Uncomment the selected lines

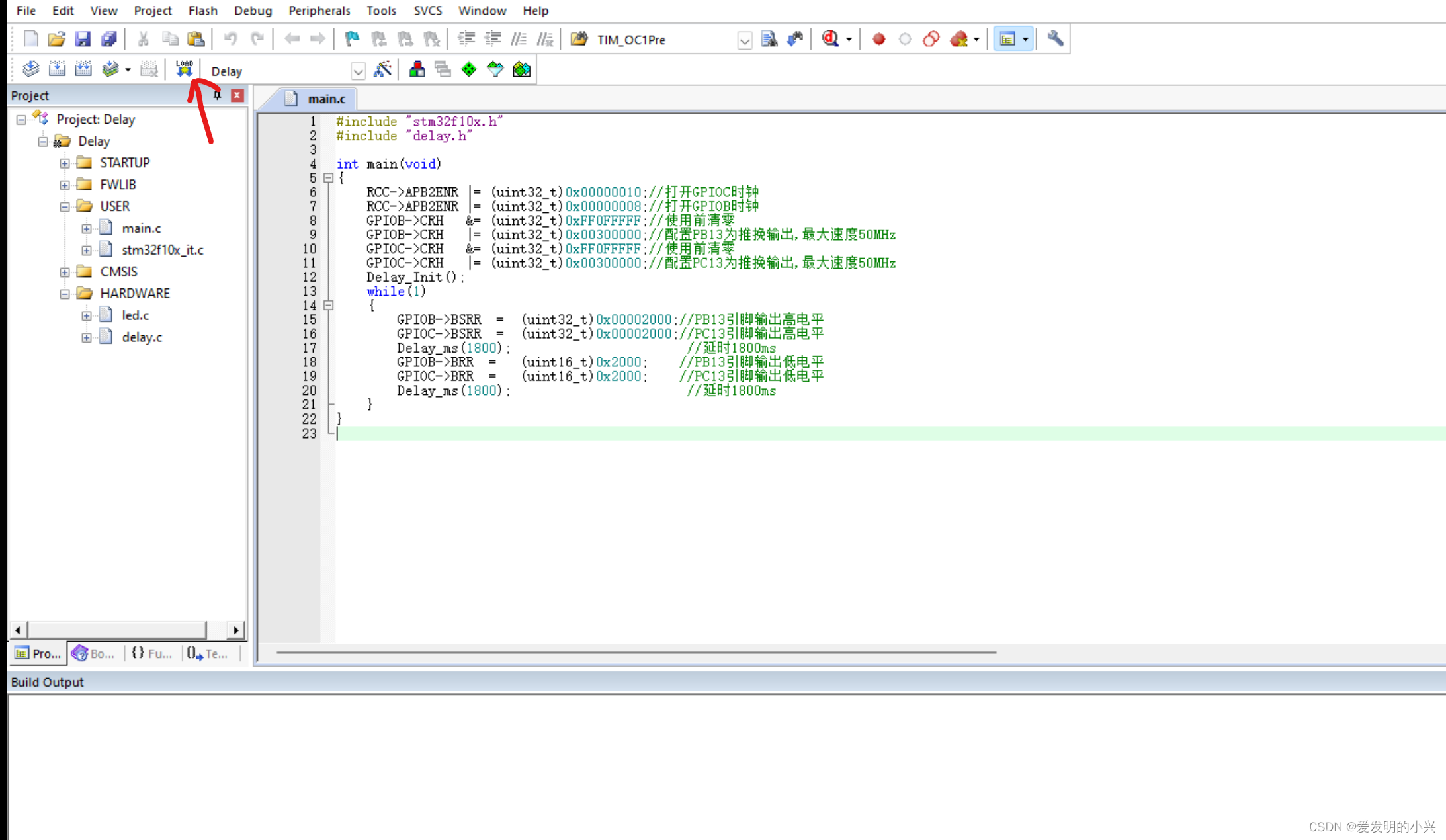pyautogui.click(x=545, y=39)
